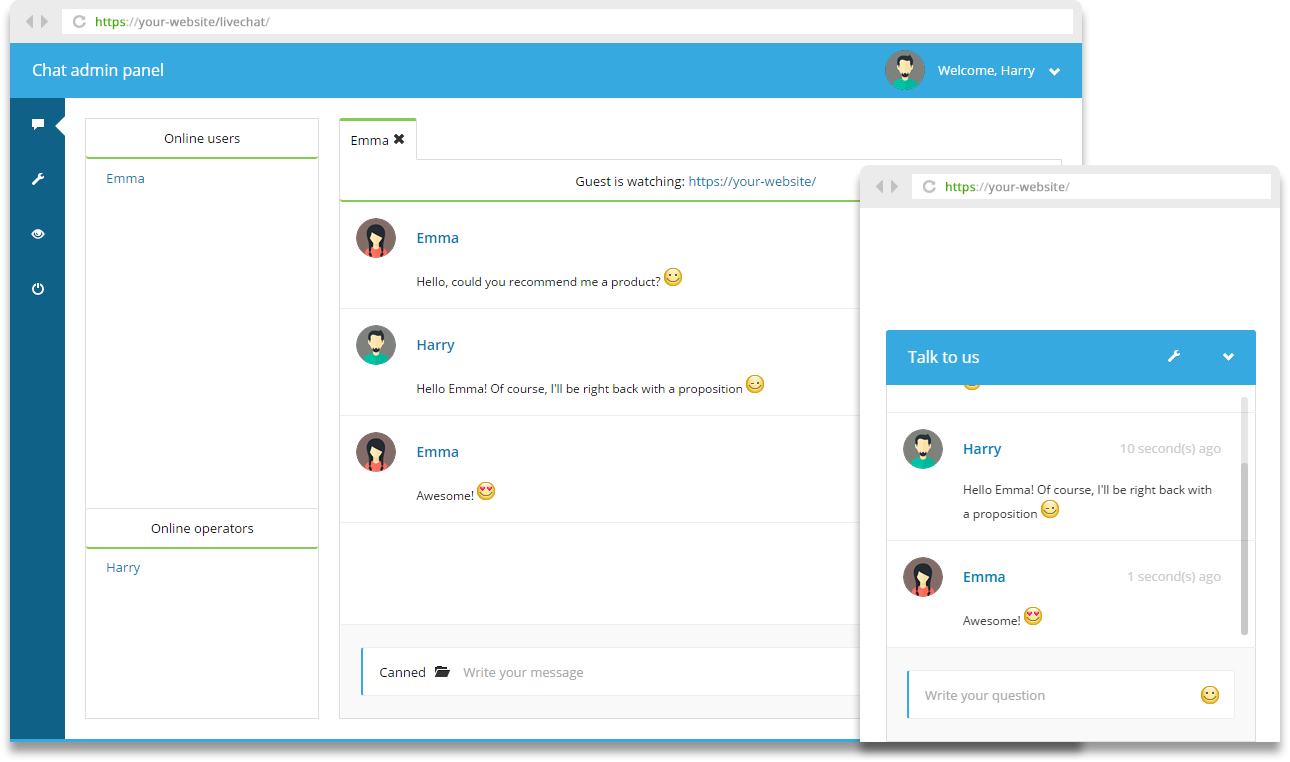Select Emma from the Online users list
This screenshot has width=1290, height=762.
click(125, 178)
